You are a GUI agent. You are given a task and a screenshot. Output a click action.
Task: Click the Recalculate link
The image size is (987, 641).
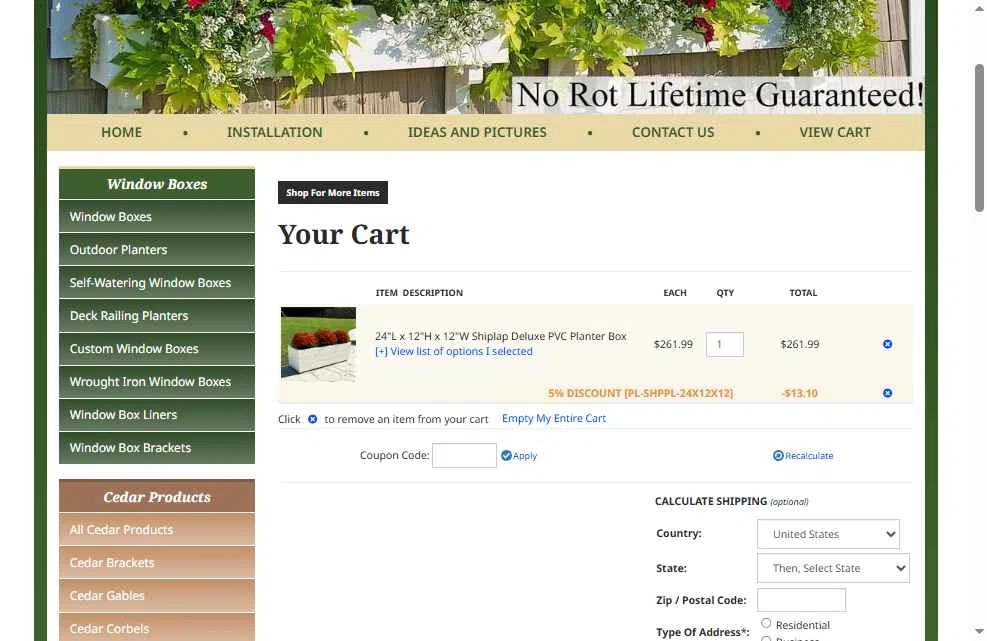[809, 456]
